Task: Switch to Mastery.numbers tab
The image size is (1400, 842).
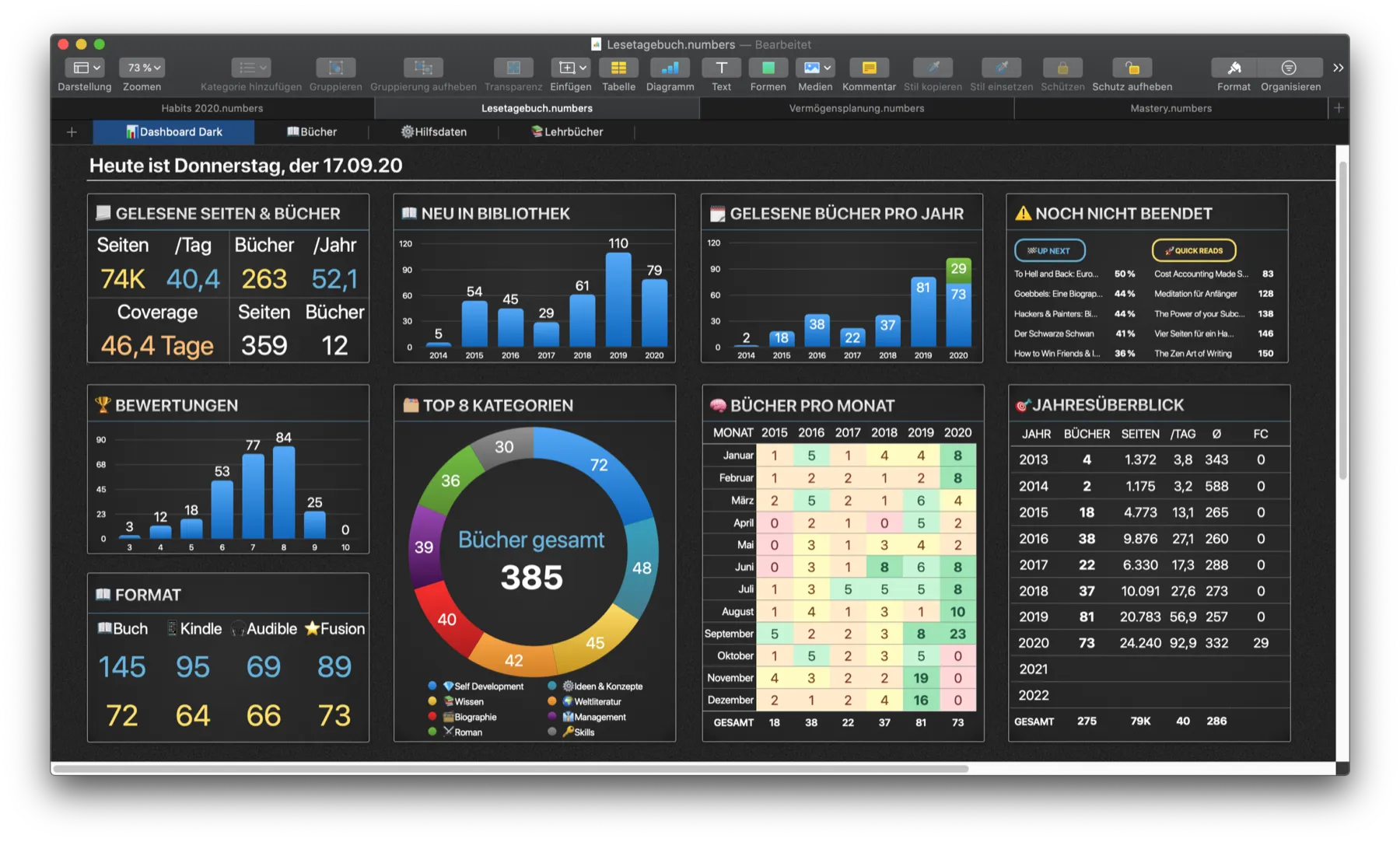Action: tap(1171, 108)
